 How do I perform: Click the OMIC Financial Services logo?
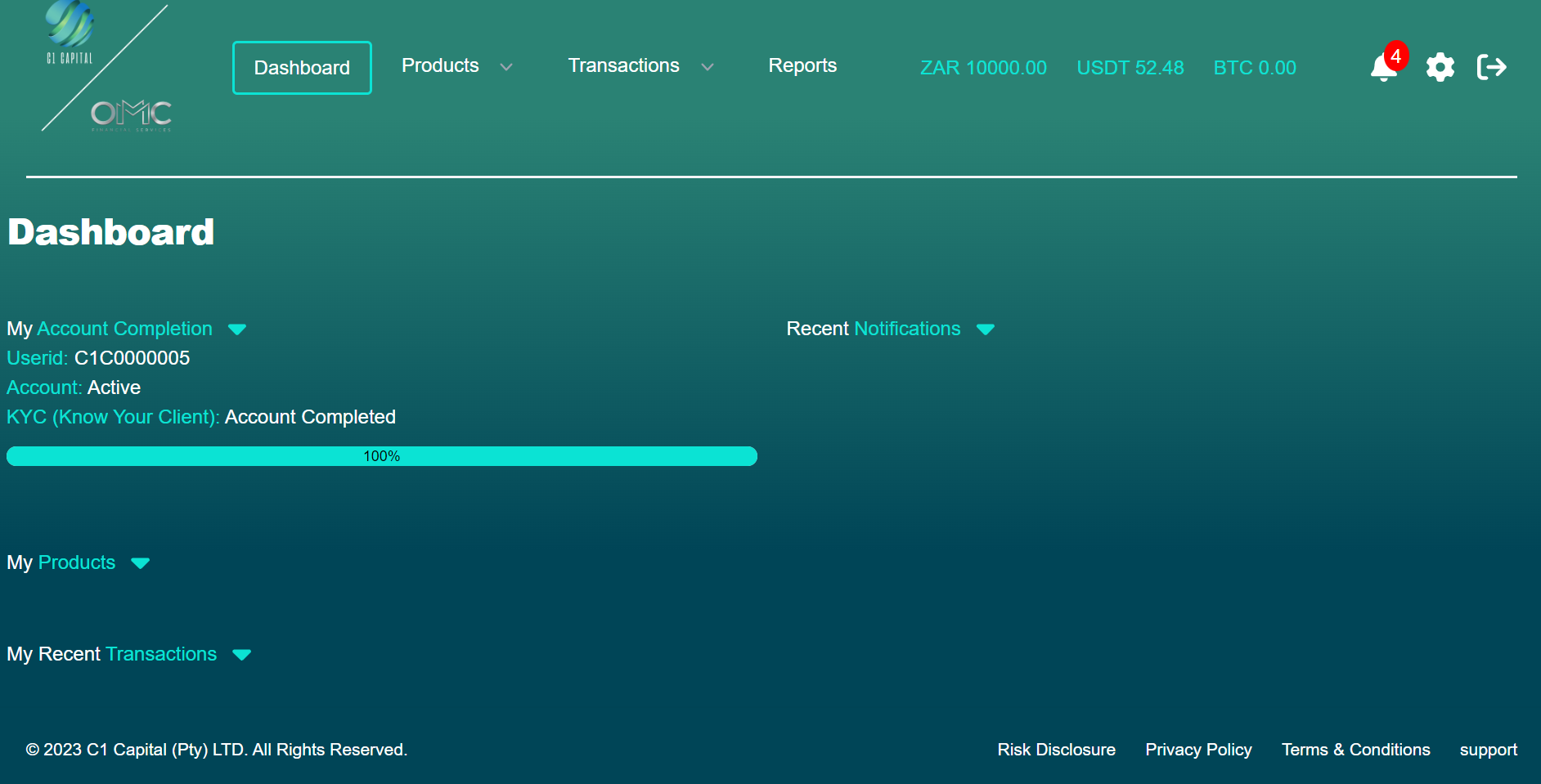pos(131,114)
